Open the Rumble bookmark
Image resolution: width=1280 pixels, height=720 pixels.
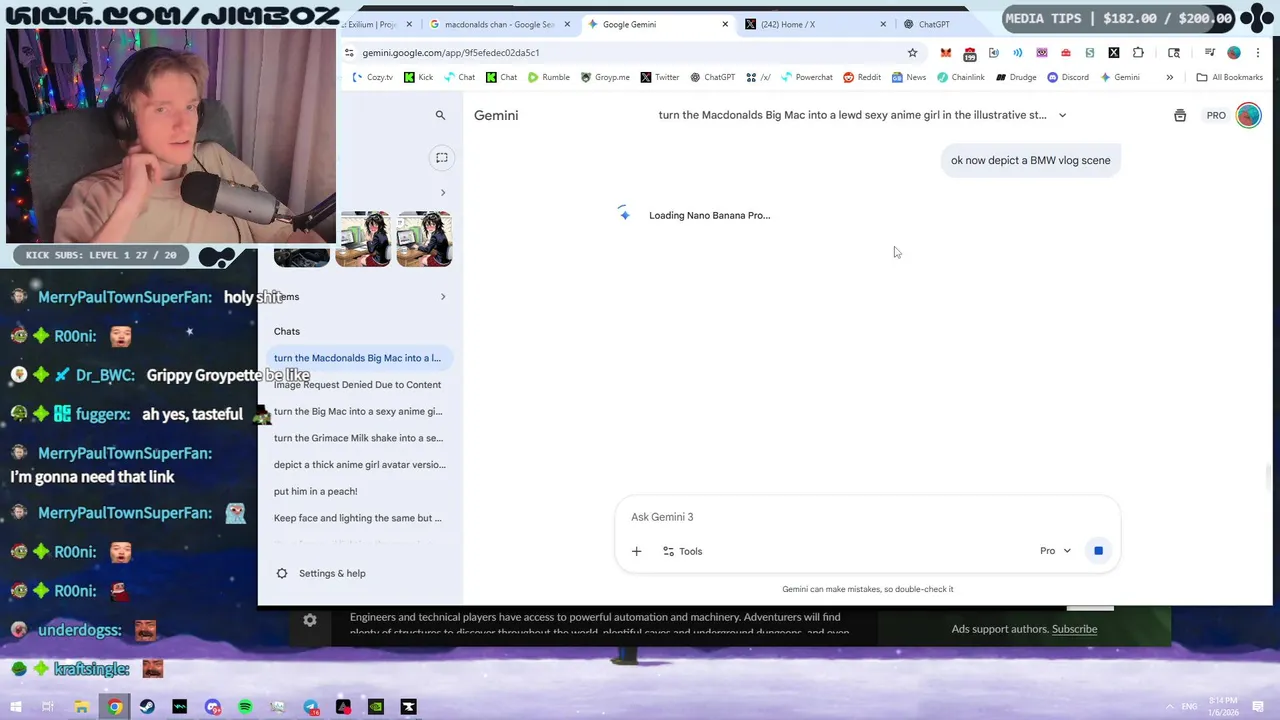[549, 77]
